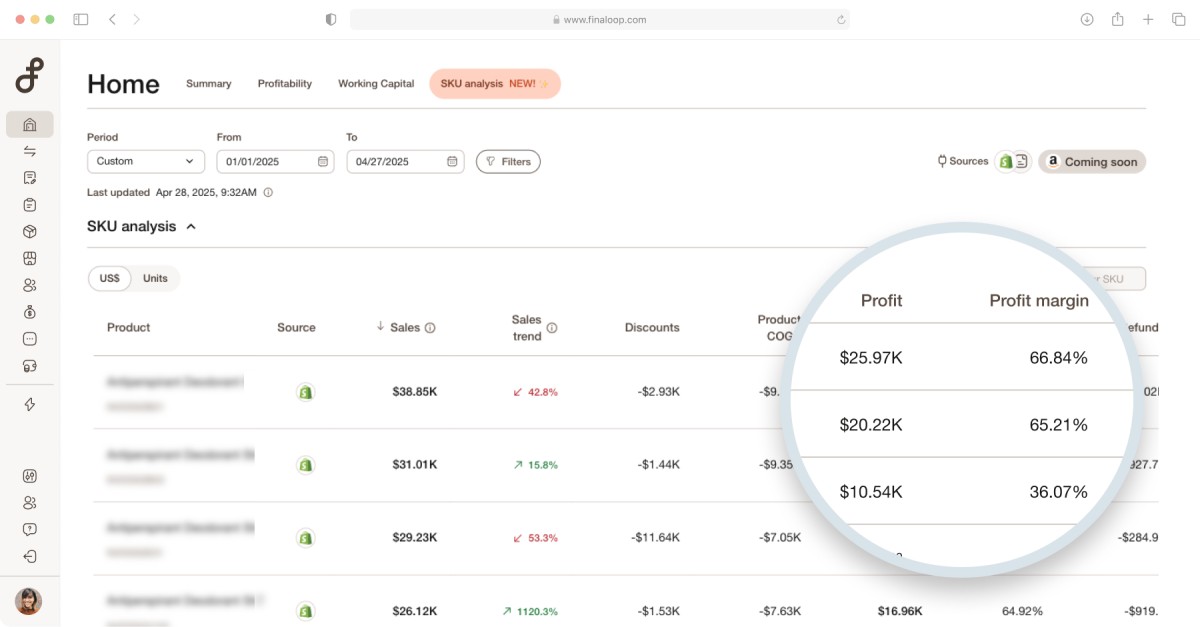Select the US$ toggle option
Screen dimensions: 1200x627
pyautogui.click(x=110, y=279)
